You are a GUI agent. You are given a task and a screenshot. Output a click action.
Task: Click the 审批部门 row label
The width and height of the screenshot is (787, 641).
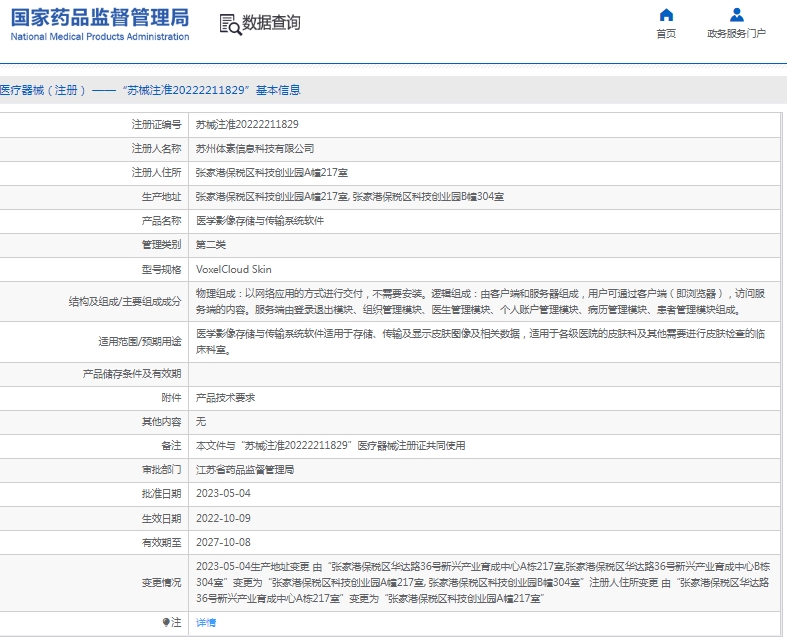(x=161, y=470)
